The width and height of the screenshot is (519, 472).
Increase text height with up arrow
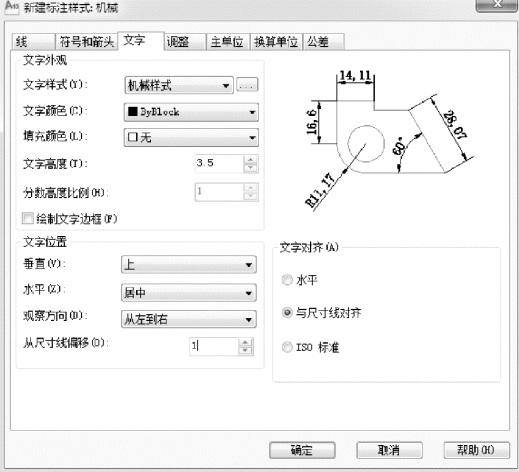(x=250, y=159)
